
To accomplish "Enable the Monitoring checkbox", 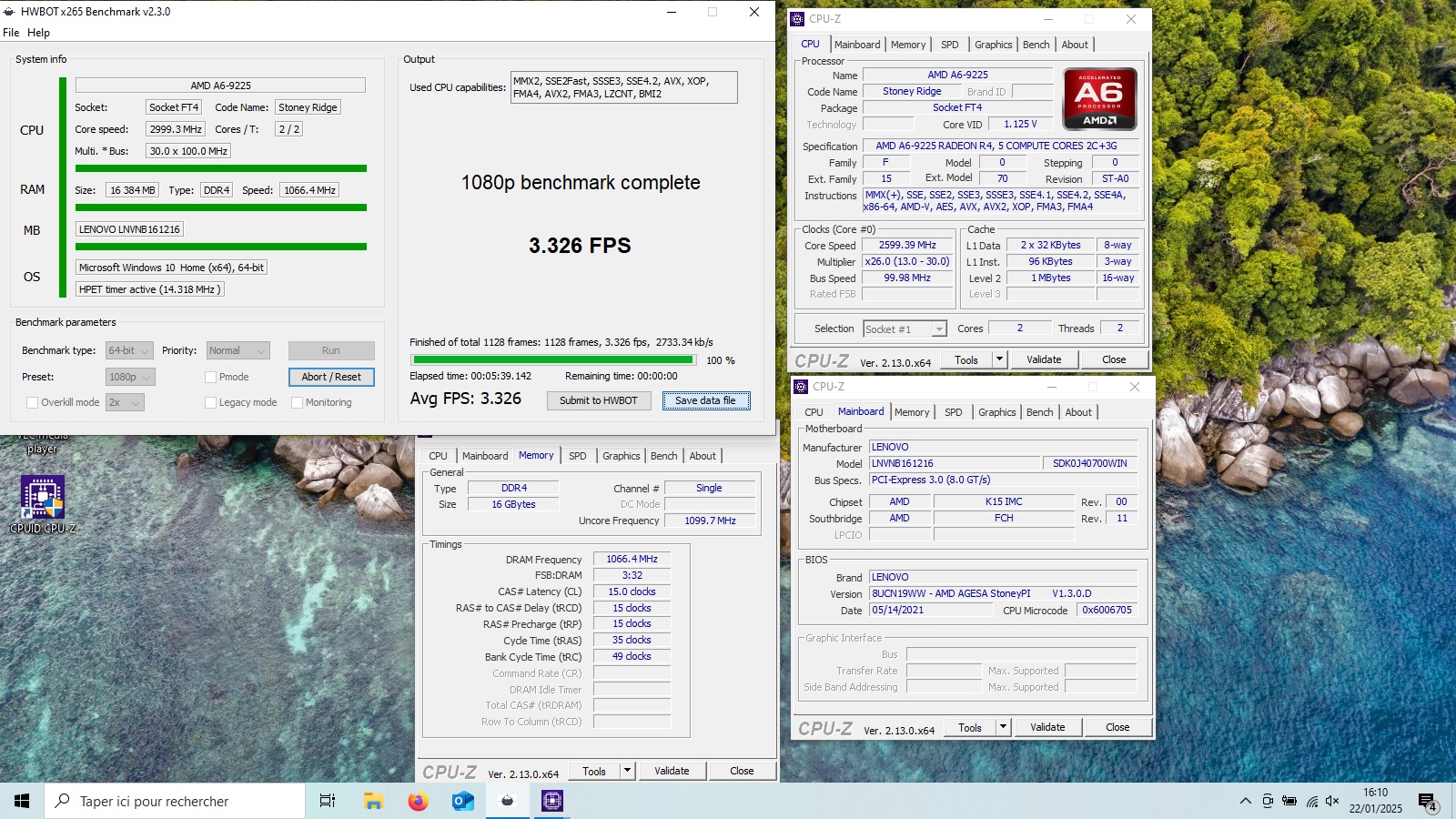I will (x=297, y=402).
